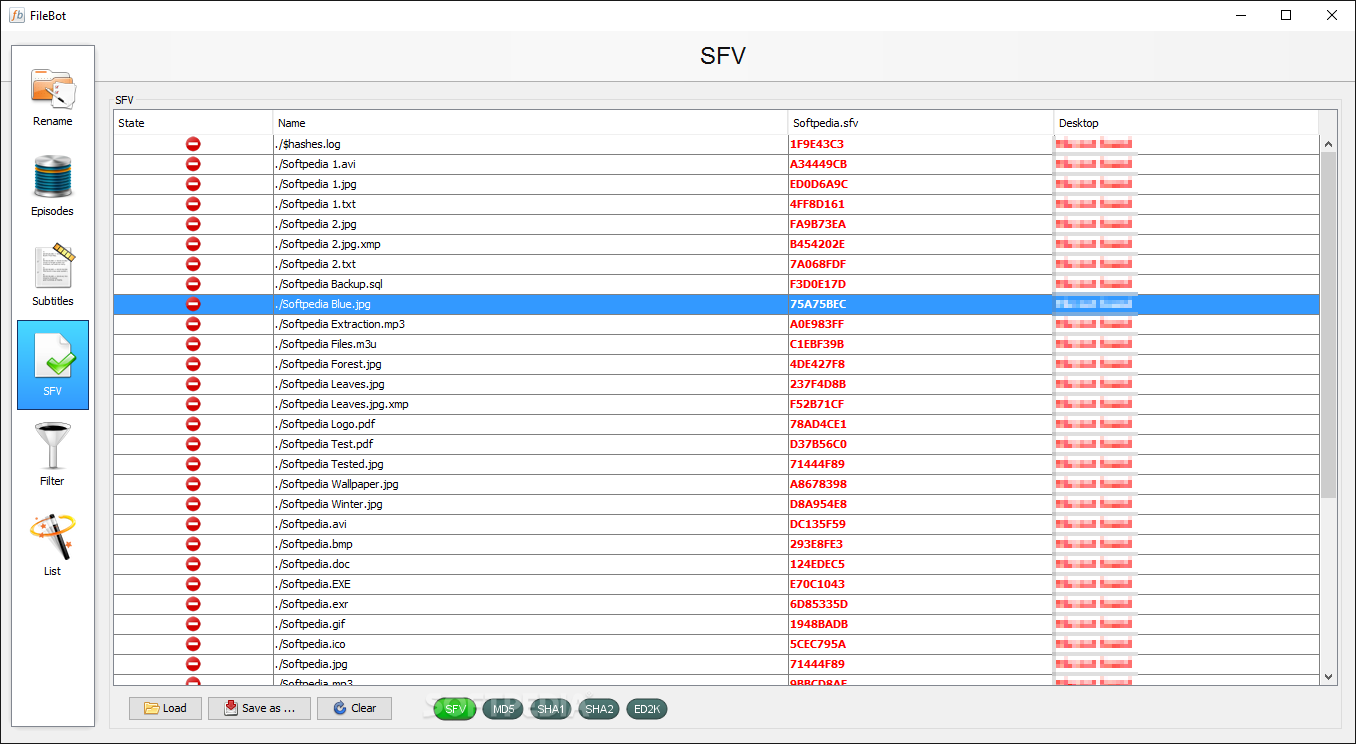
Task: Click checksum value A34449CB
Action: (x=818, y=164)
